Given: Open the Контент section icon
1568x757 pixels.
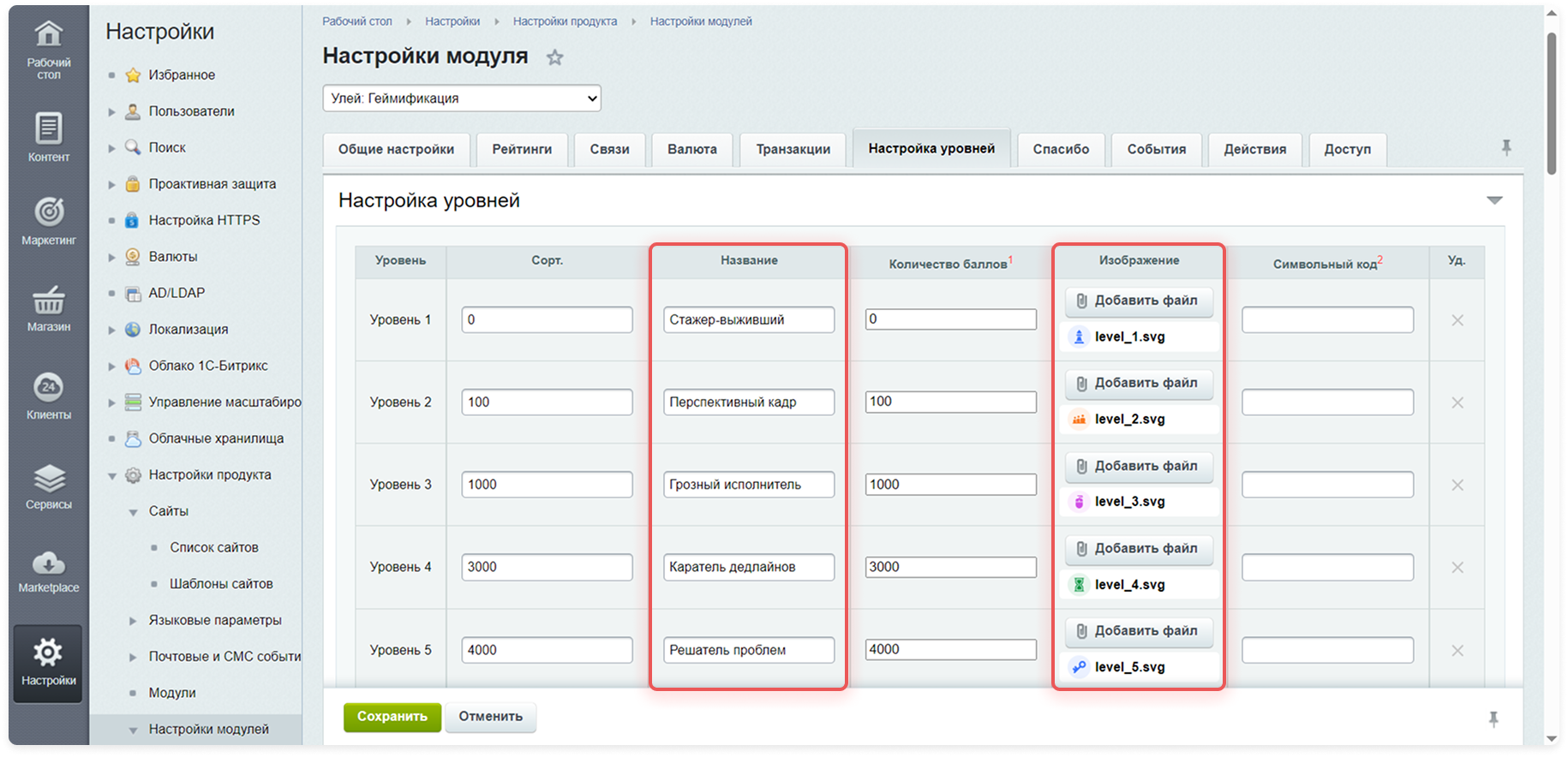Looking at the screenshot, I should coord(48,137).
